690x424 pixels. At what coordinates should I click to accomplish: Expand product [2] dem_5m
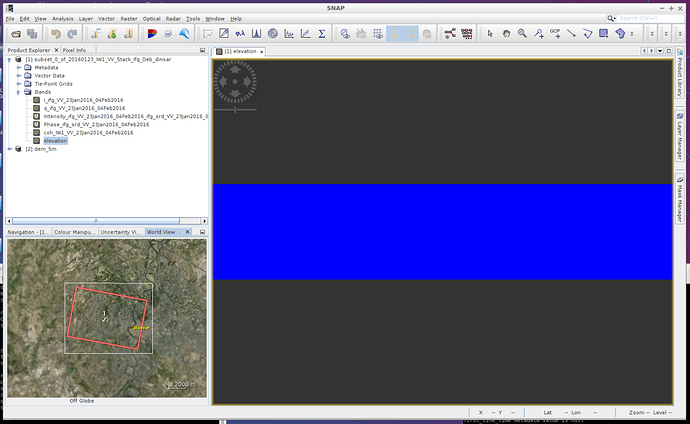click(9, 149)
